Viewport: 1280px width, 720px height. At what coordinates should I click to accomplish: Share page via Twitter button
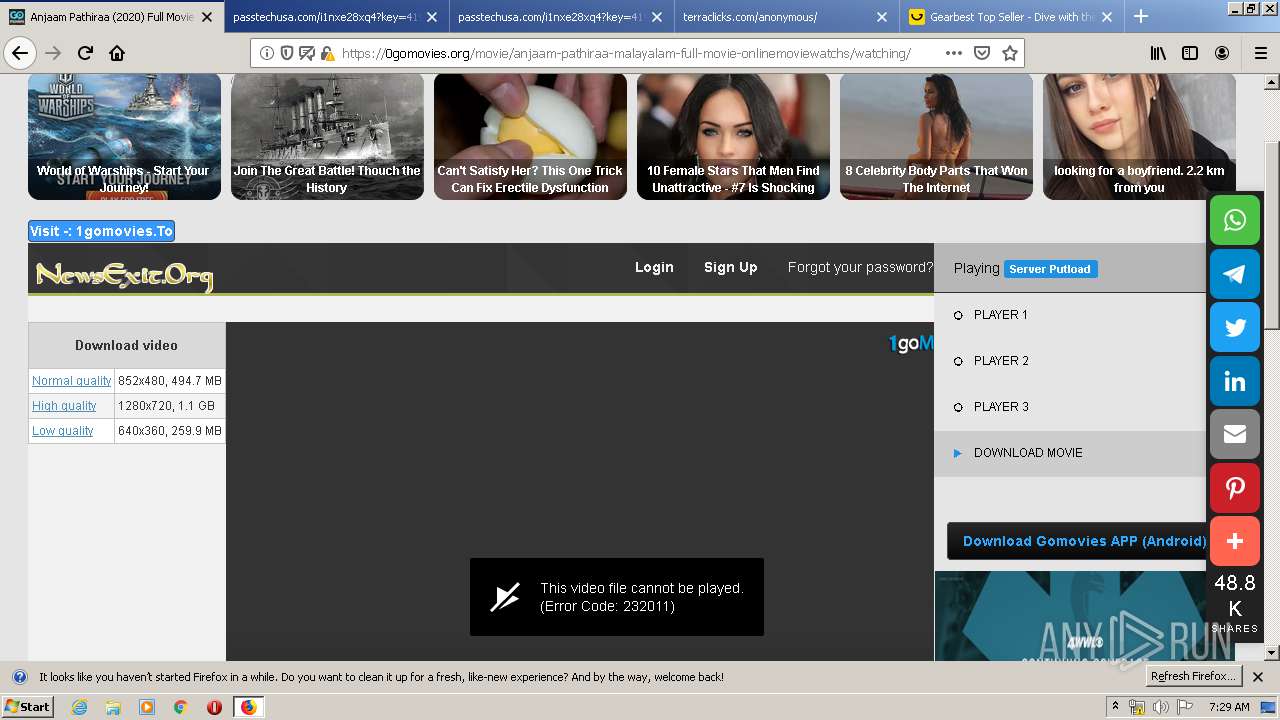[1235, 327]
